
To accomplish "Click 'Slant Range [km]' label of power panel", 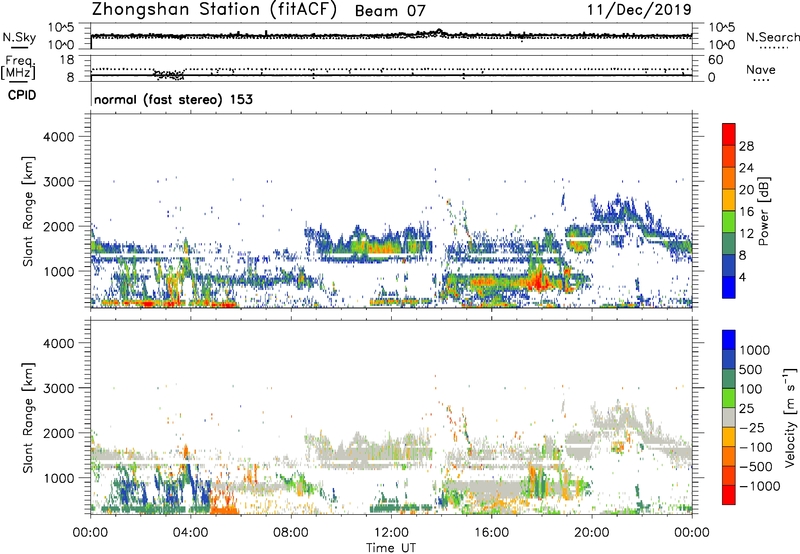I will pos(28,211).
